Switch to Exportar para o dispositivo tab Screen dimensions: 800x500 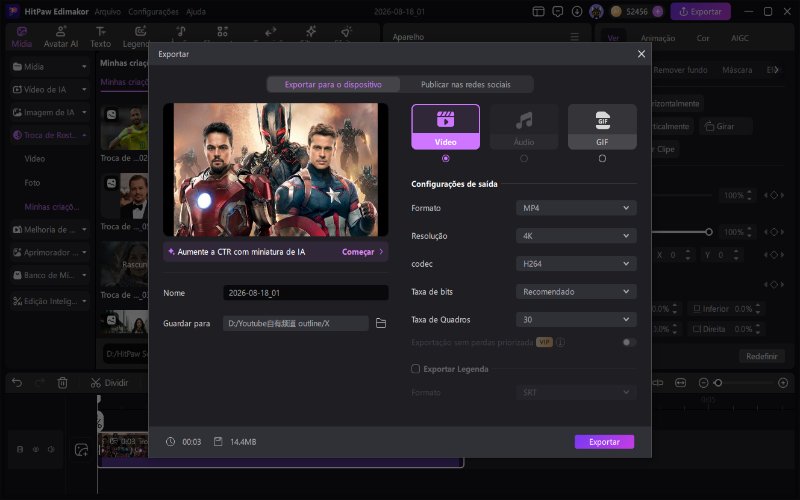[x=333, y=84]
